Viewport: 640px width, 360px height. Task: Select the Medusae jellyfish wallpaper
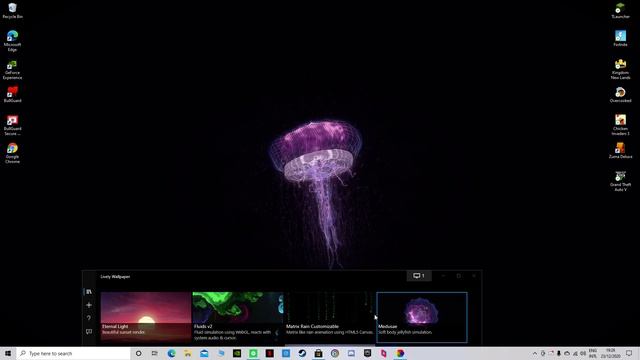click(422, 317)
